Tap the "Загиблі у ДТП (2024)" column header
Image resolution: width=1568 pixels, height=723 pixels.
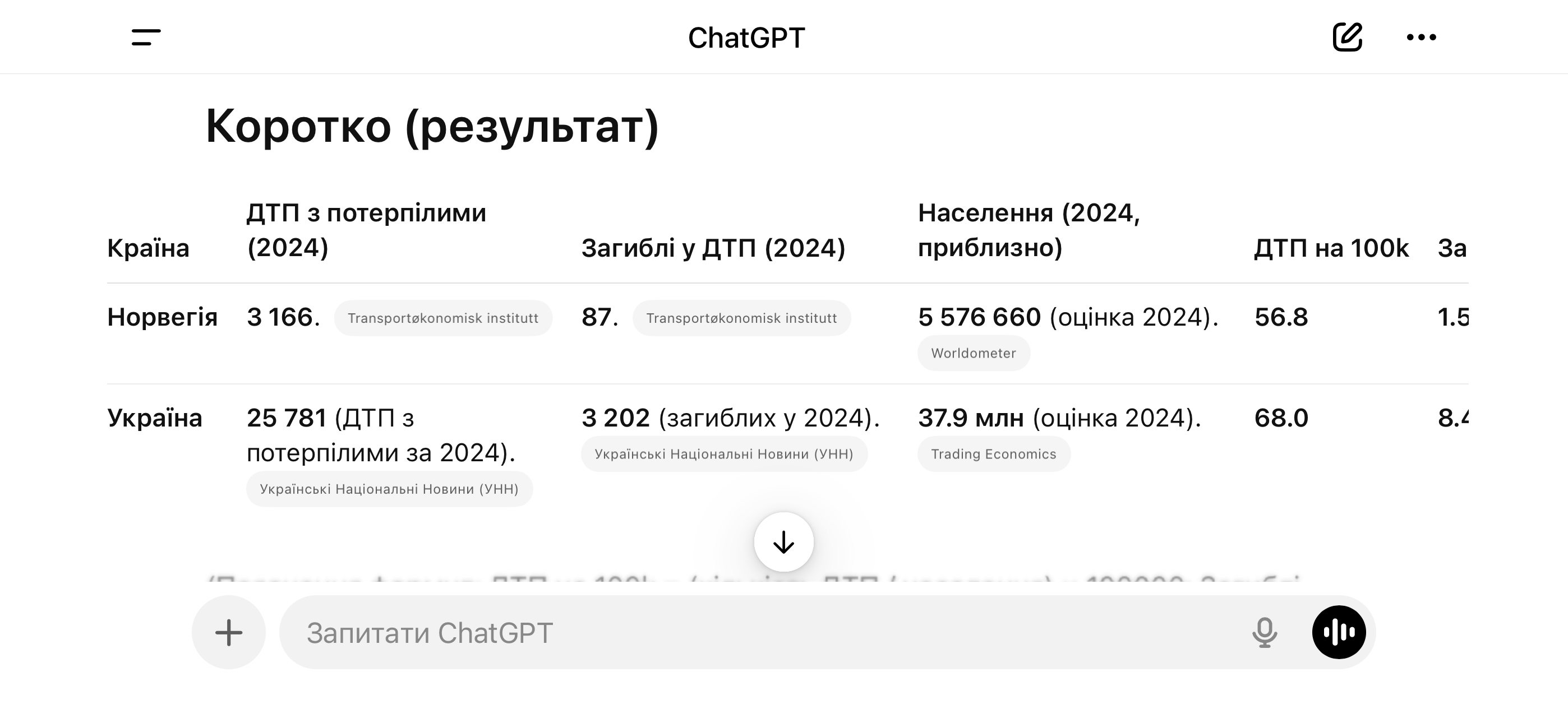coord(713,248)
